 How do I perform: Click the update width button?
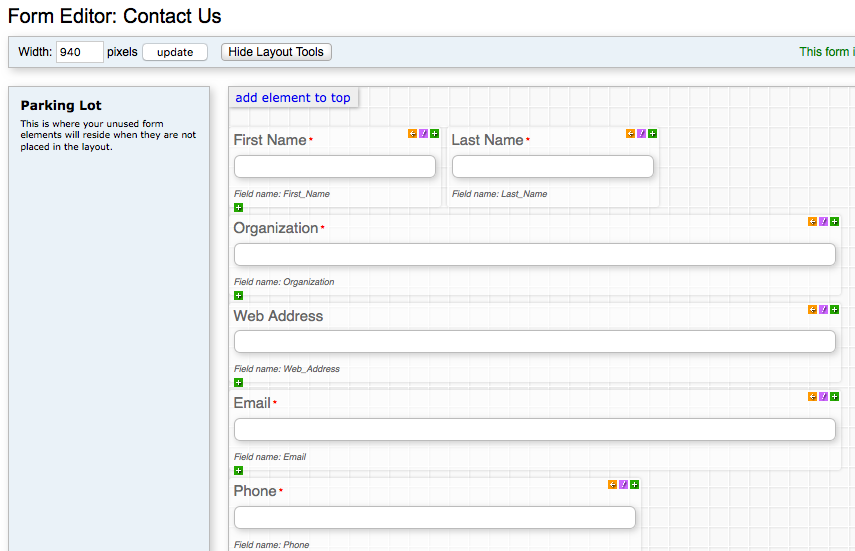(x=175, y=52)
